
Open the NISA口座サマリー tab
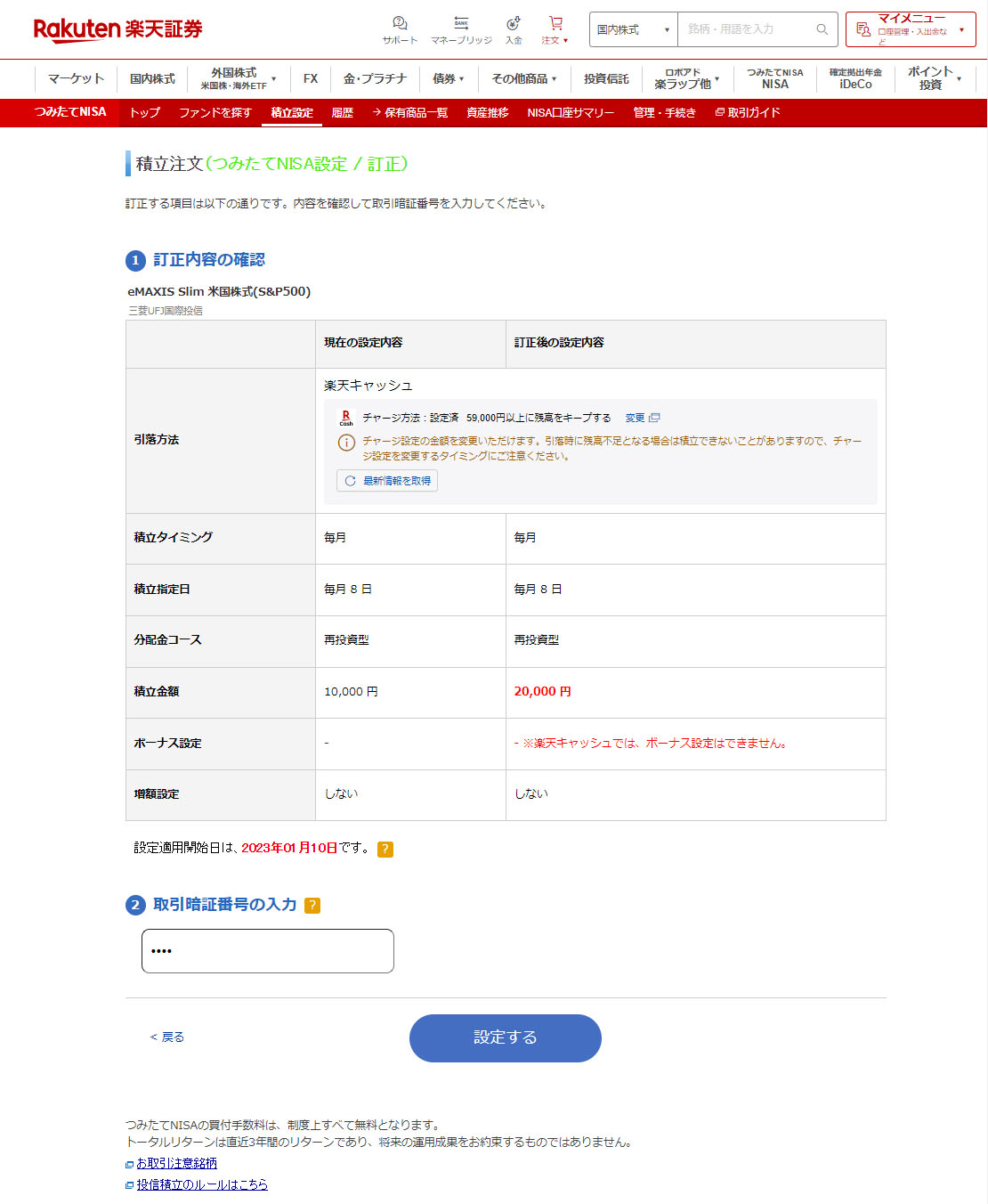(x=571, y=113)
